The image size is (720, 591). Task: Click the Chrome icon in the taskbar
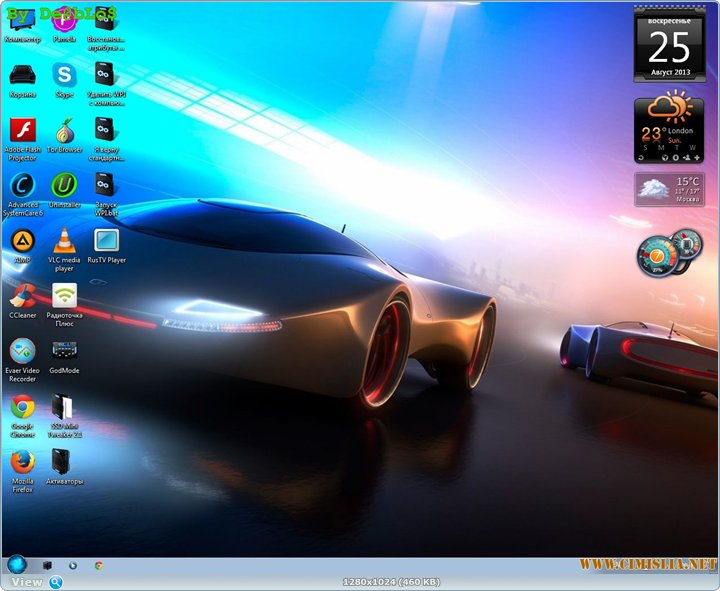coord(99,565)
